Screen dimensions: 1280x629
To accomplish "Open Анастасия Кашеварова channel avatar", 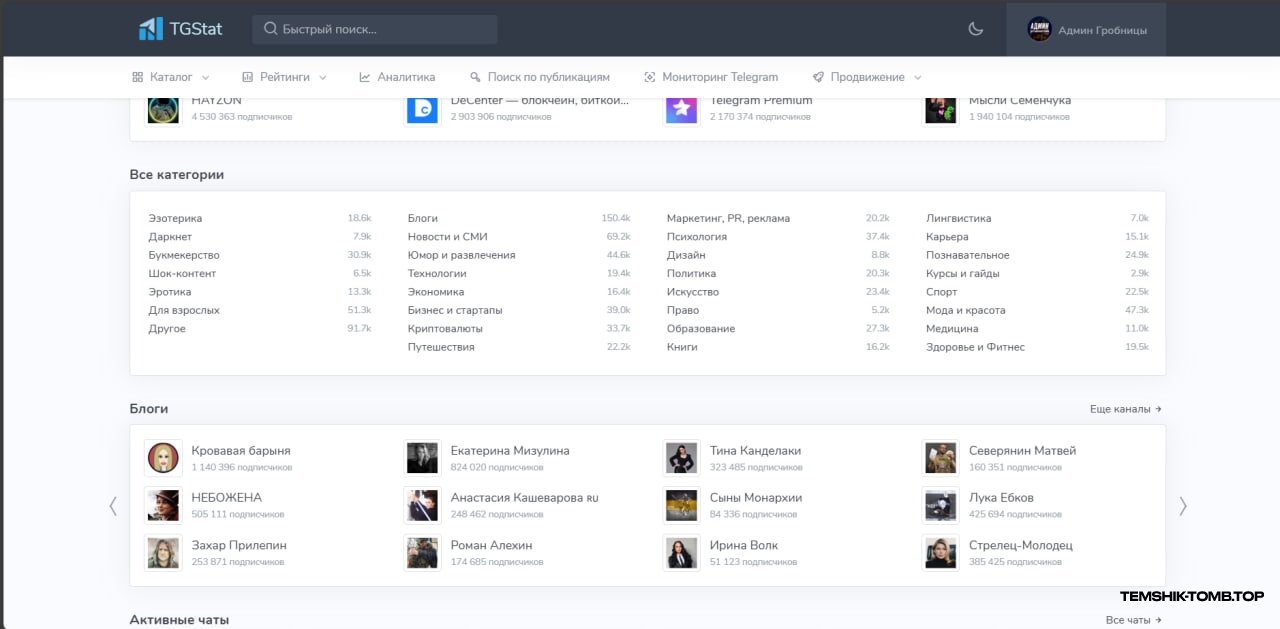I will tap(422, 505).
